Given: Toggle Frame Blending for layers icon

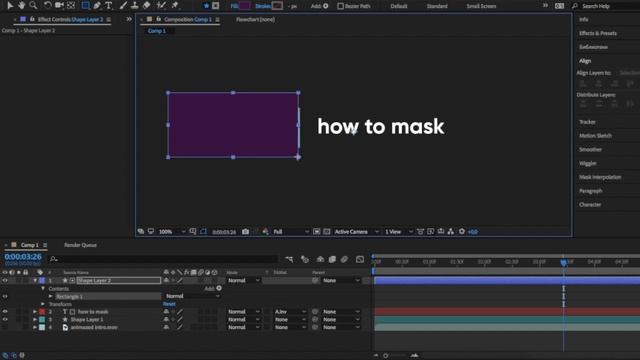Looking at the screenshot, I should (332, 259).
